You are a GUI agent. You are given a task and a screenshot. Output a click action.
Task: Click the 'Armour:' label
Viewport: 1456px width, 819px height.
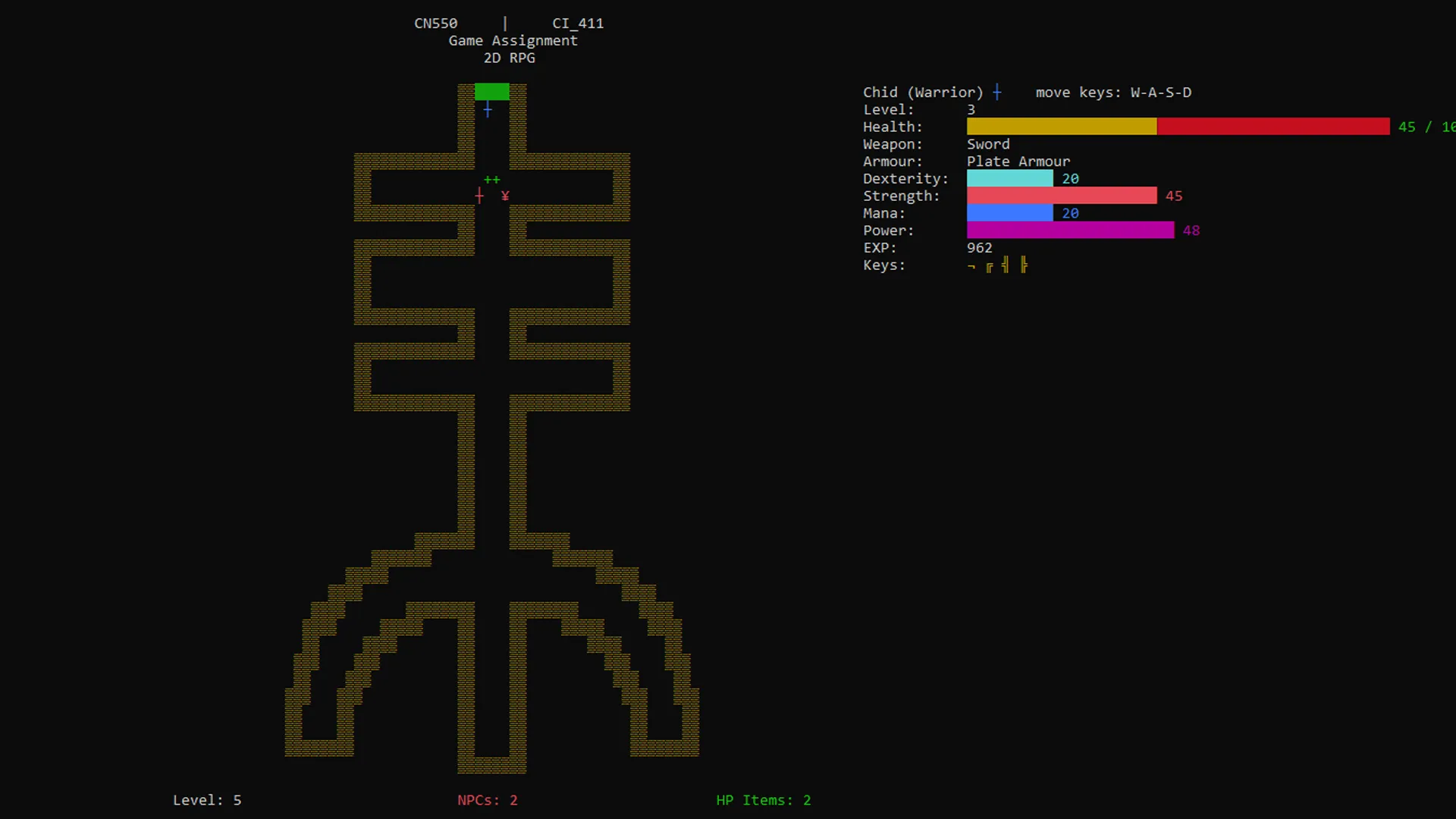click(893, 162)
